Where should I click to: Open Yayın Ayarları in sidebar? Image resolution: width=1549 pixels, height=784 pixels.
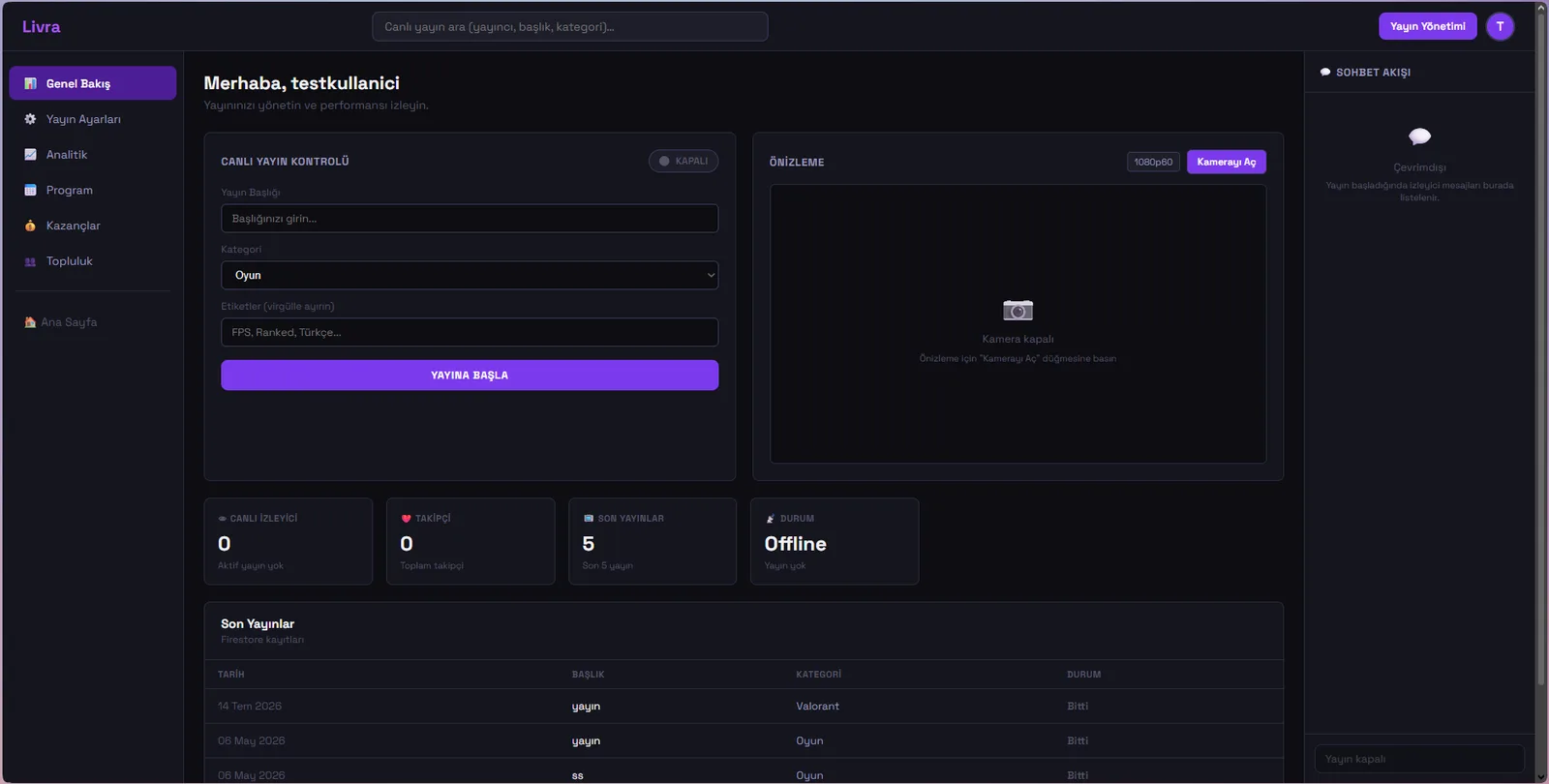pos(93,119)
